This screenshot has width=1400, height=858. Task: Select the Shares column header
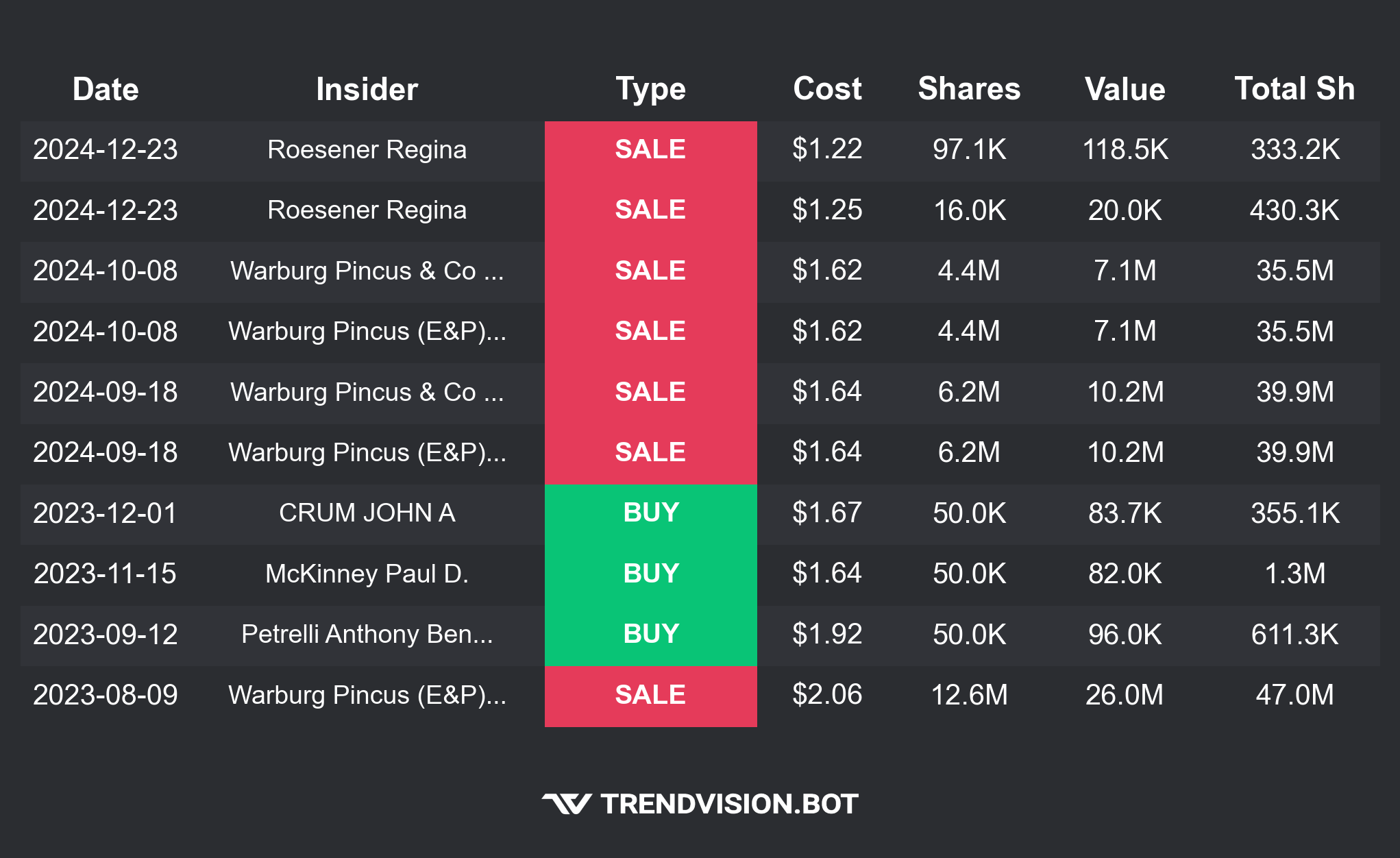click(969, 89)
